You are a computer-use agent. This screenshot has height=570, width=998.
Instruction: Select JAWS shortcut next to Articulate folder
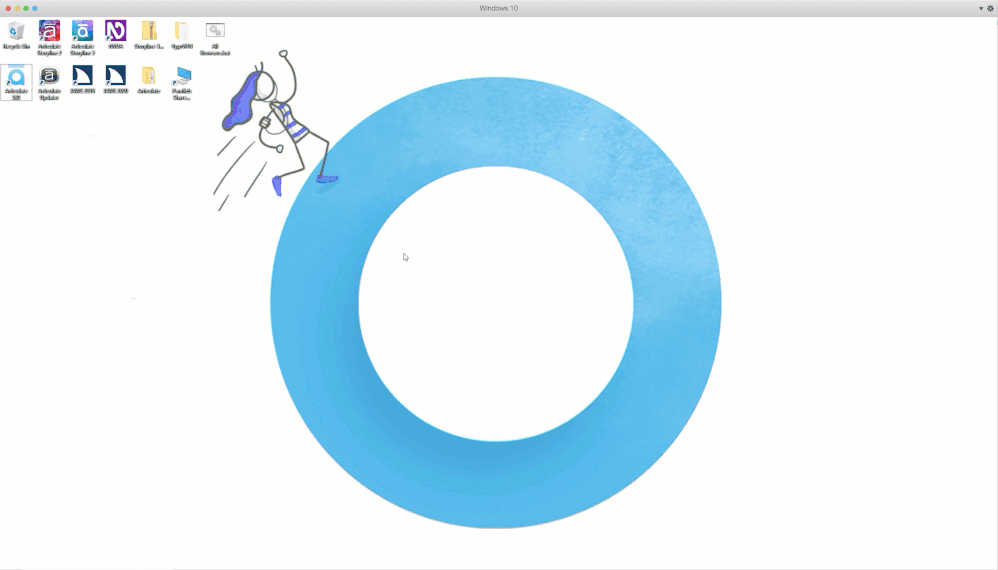pyautogui.click(x=115, y=80)
